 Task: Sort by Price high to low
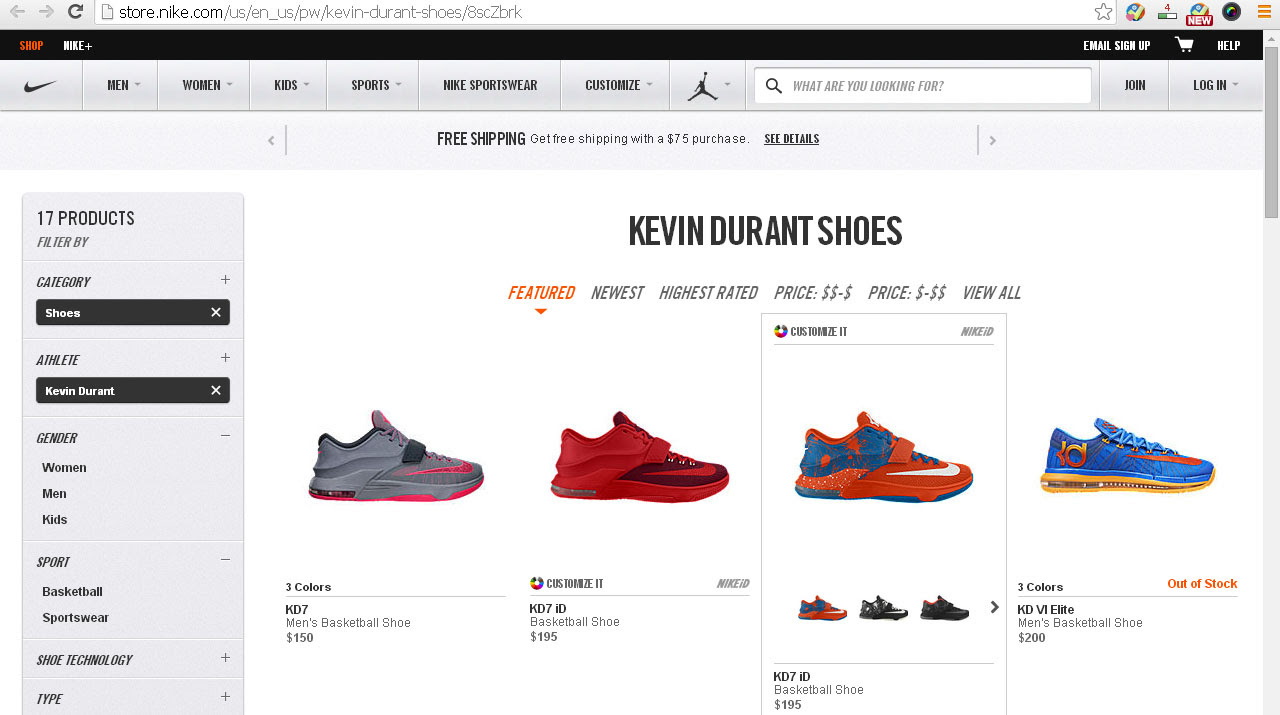(x=813, y=293)
